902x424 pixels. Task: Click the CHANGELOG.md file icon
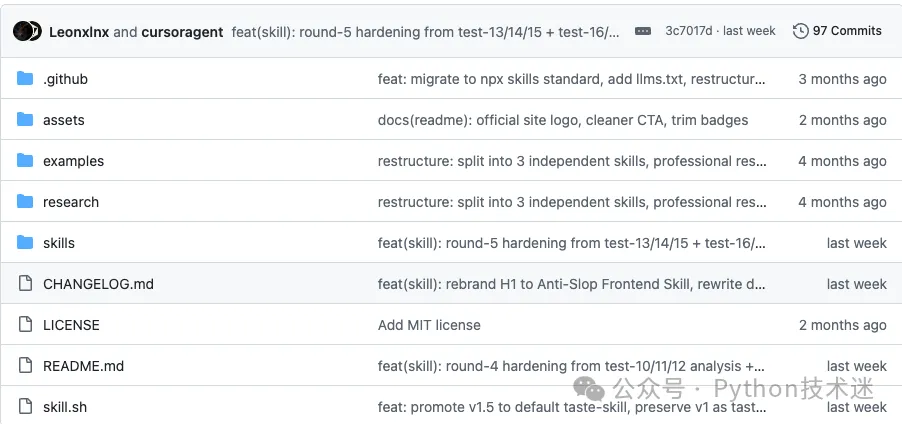(x=25, y=283)
